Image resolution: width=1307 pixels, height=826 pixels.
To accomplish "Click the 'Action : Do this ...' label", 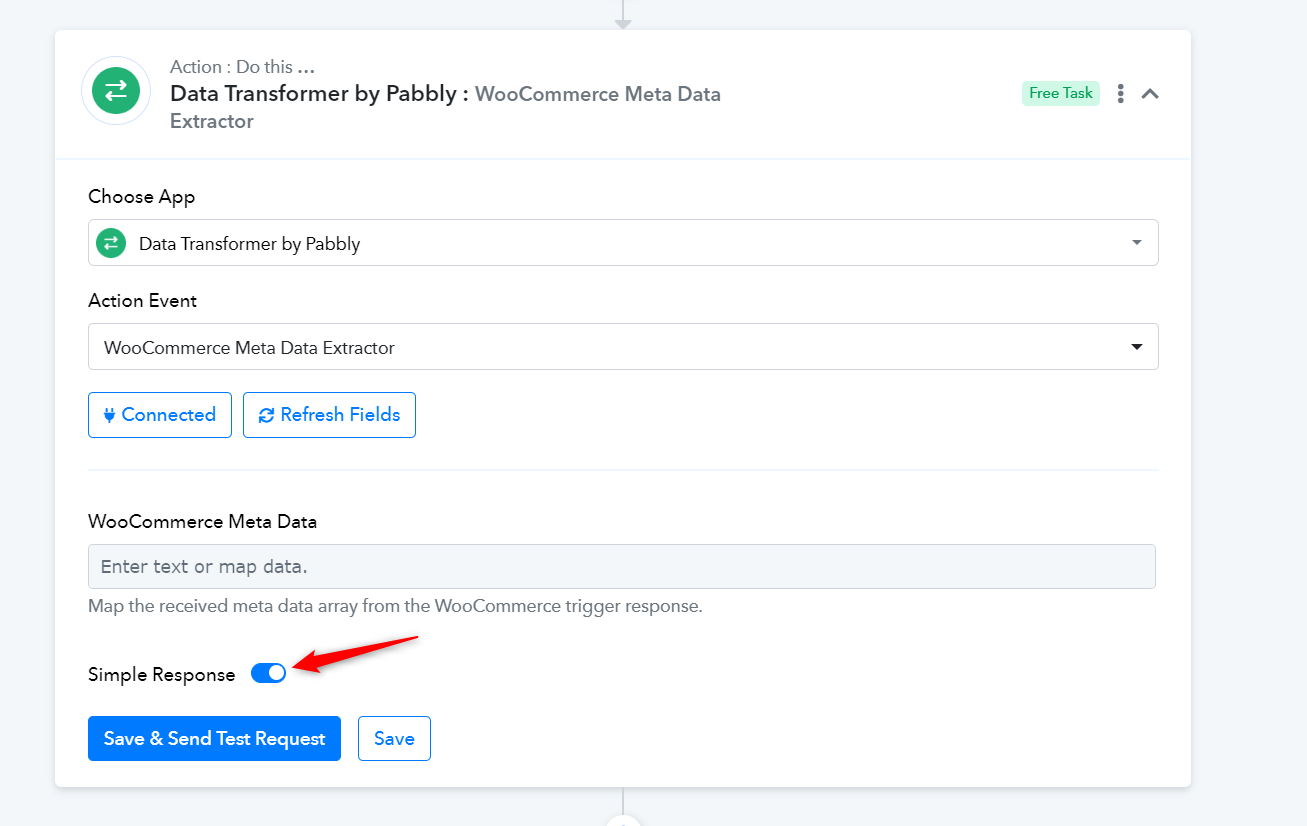I will [243, 67].
